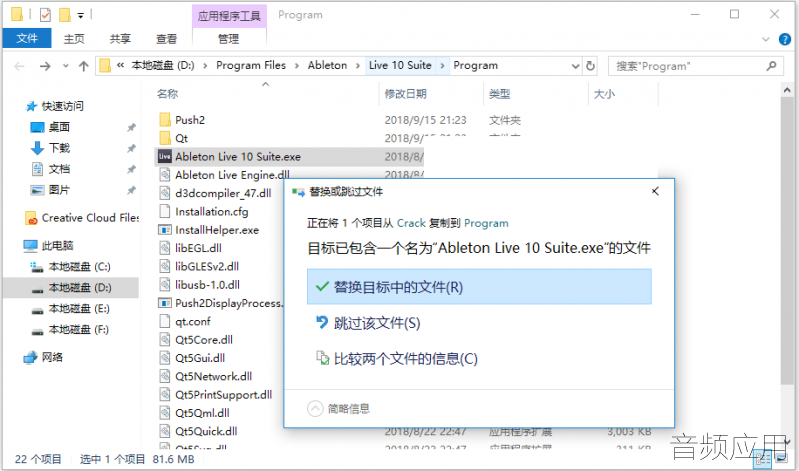The height and width of the screenshot is (471, 799).
Task: Open the Program destination folder link
Action: click(486, 223)
